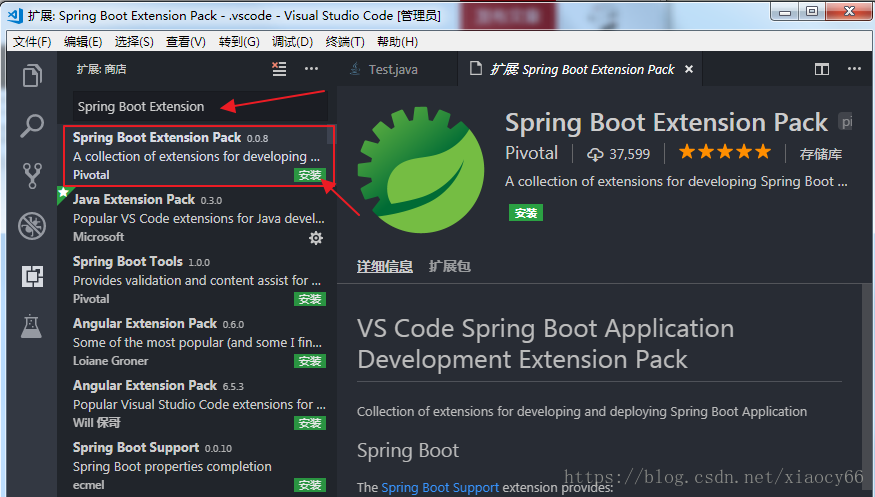Click the Spring Boot green leaf logo

pos(421,171)
